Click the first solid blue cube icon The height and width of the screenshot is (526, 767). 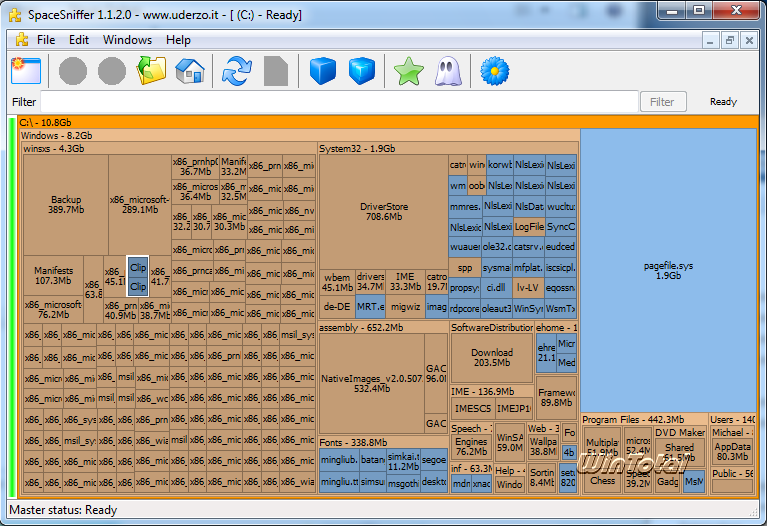pyautogui.click(x=321, y=71)
